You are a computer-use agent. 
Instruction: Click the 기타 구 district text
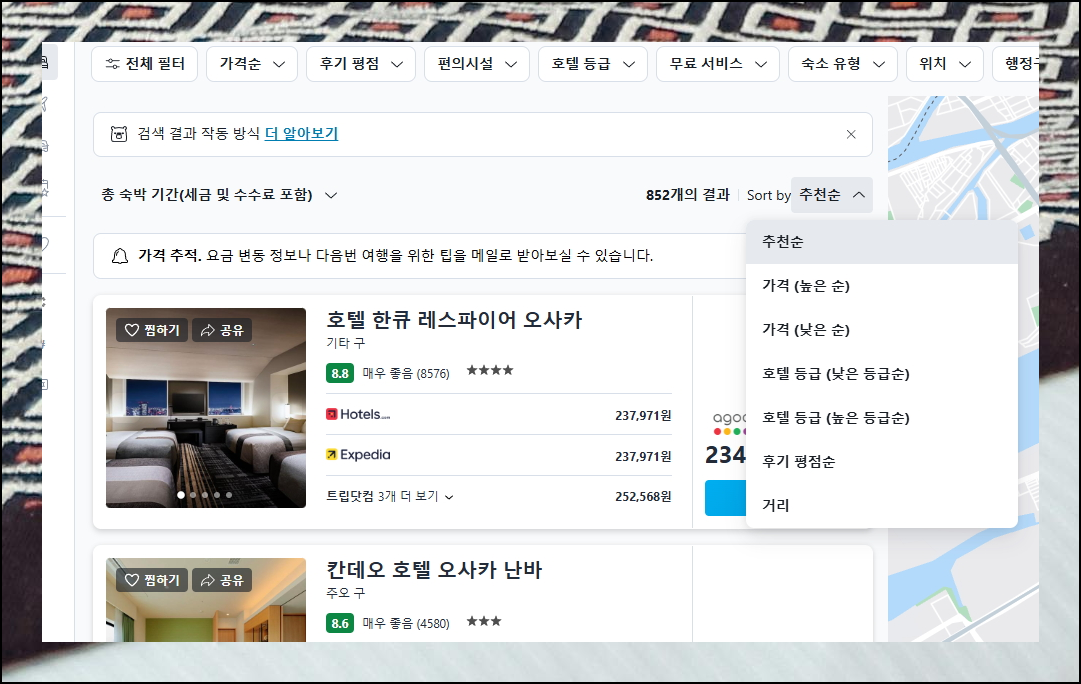tap(345, 343)
